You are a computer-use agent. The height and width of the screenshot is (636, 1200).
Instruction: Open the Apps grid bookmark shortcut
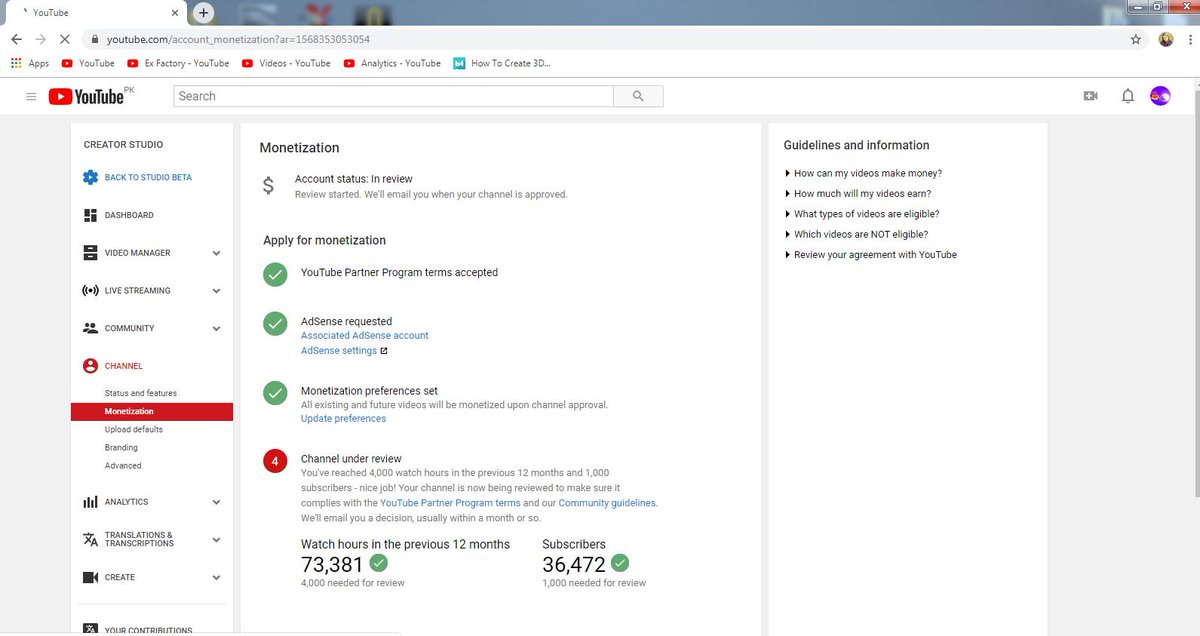pyautogui.click(x=30, y=63)
